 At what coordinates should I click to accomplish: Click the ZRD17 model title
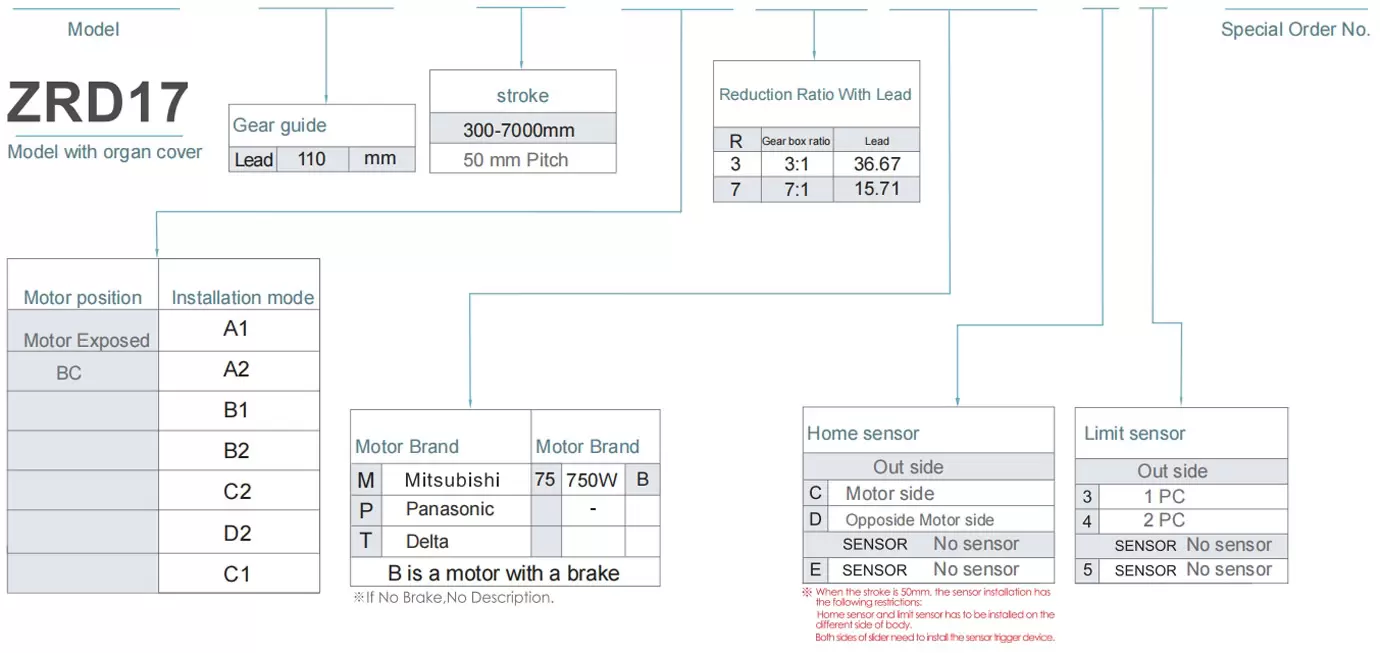pos(97,103)
